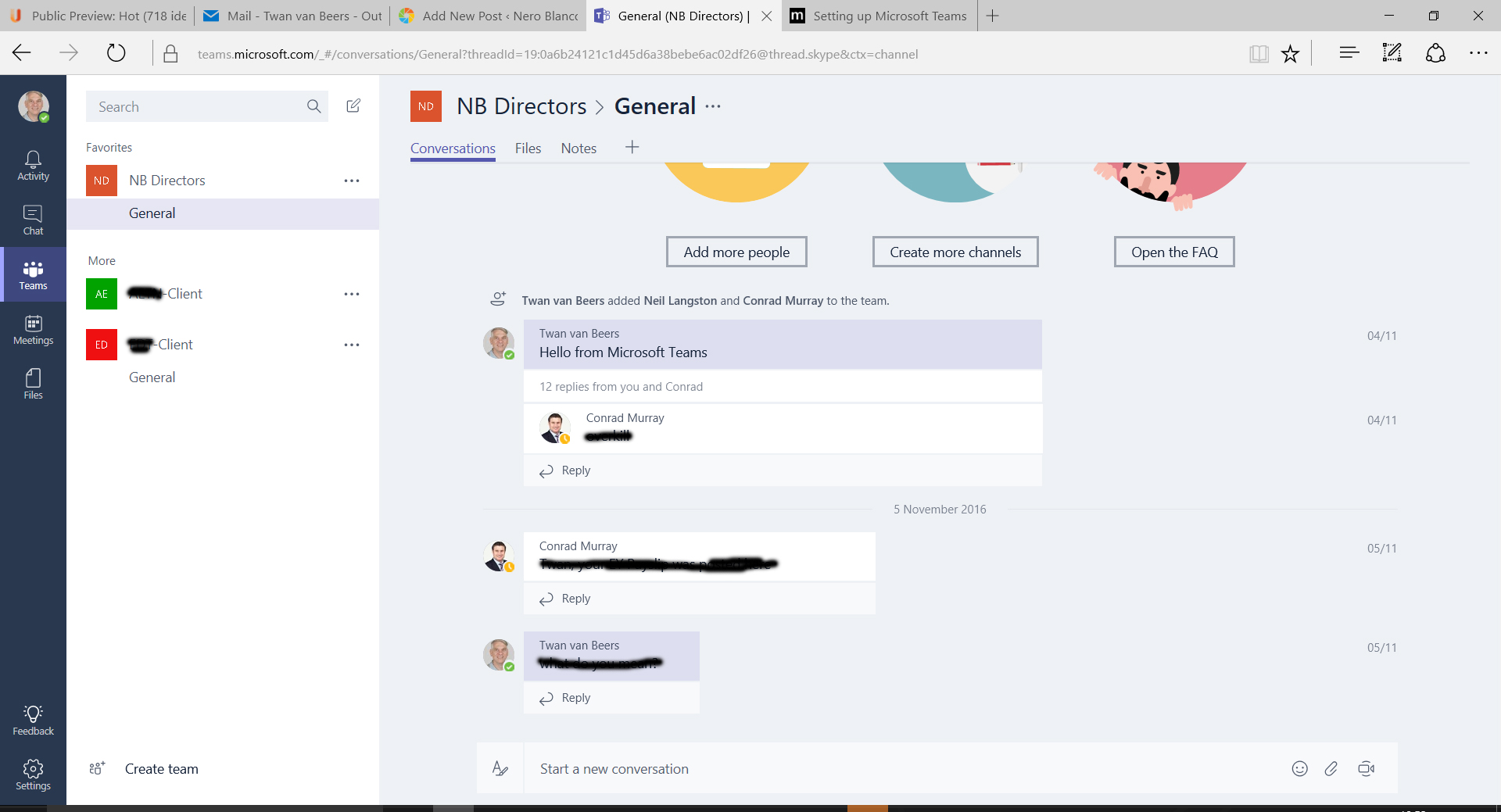Attach a file with the paperclip icon

[x=1331, y=769]
